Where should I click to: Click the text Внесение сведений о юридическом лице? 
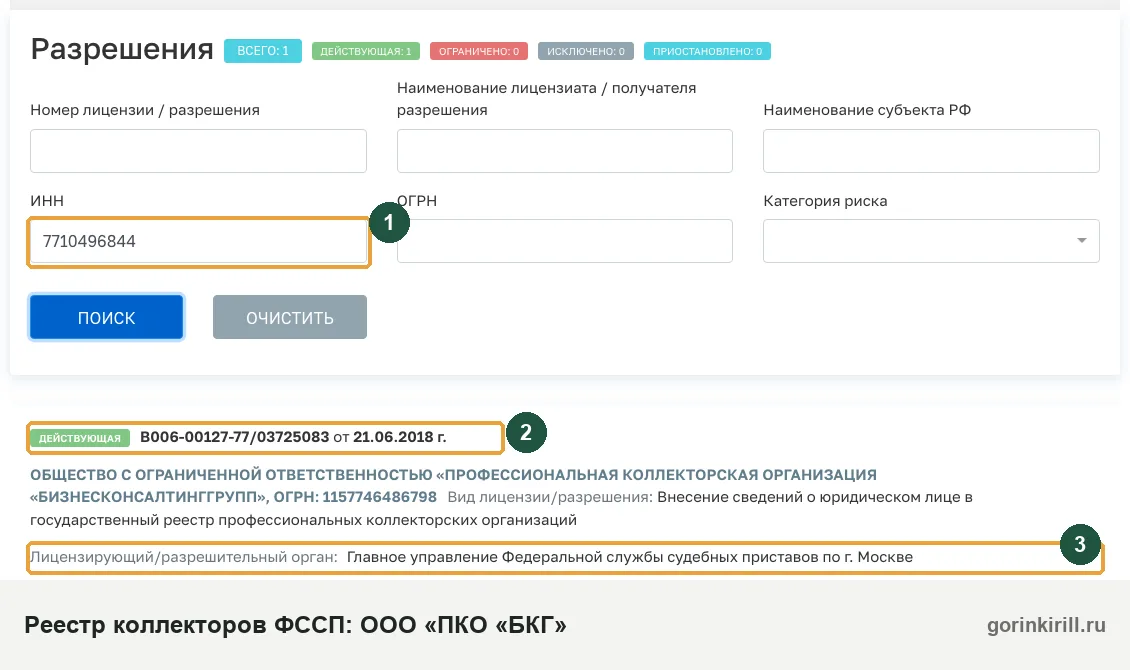[809, 497]
